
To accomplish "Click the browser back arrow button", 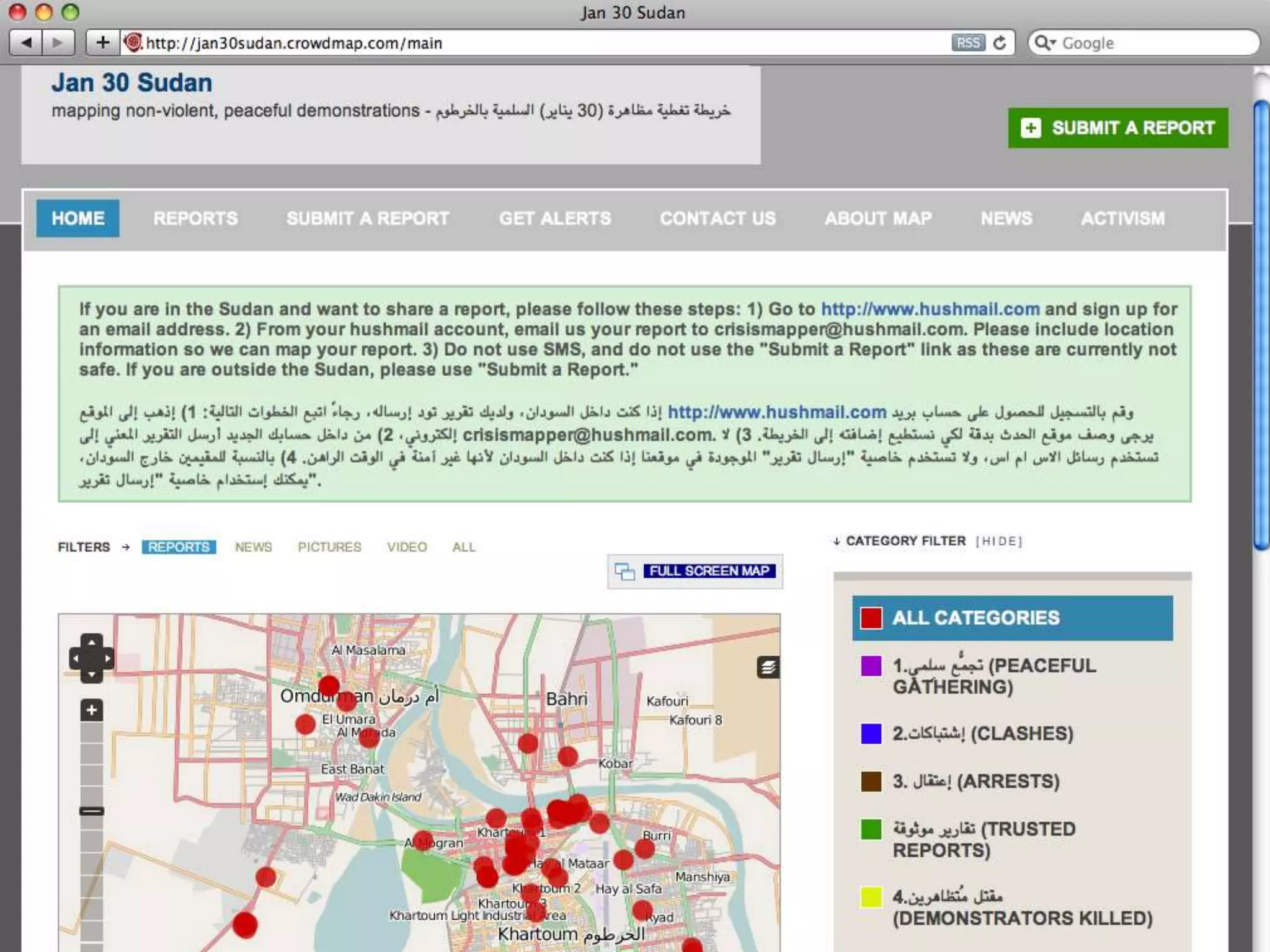I will pos(26,43).
